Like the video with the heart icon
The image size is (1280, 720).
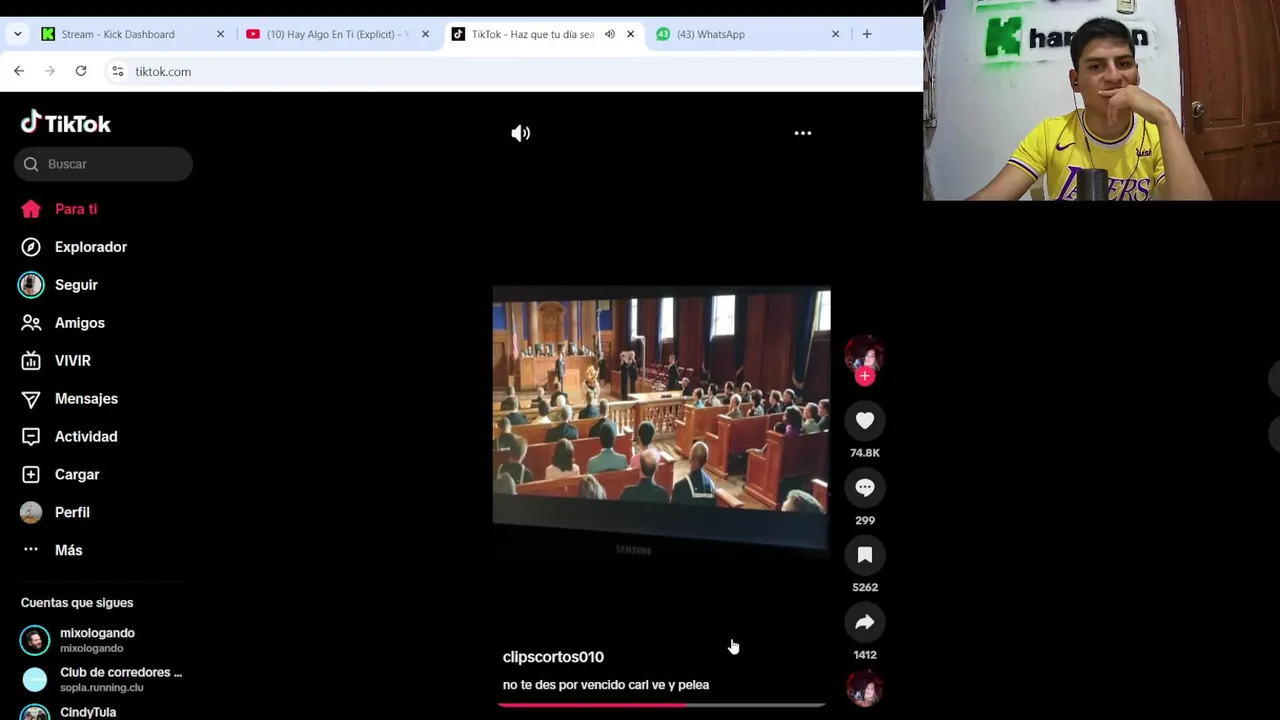[865, 421]
